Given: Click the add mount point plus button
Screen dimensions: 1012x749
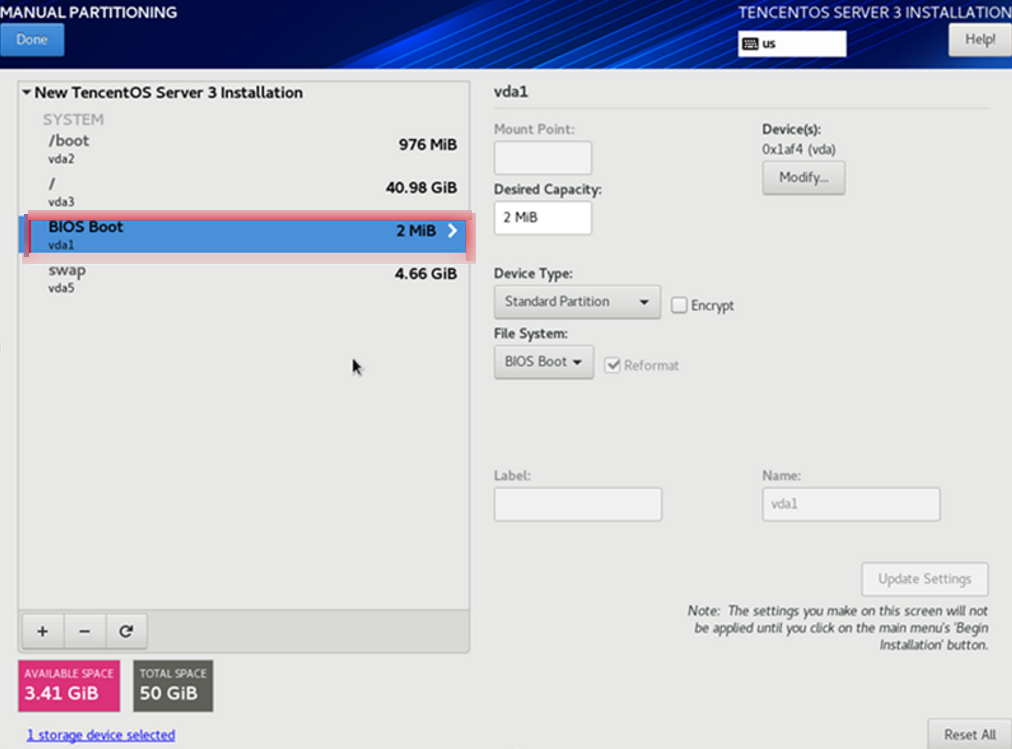Looking at the screenshot, I should (43, 631).
